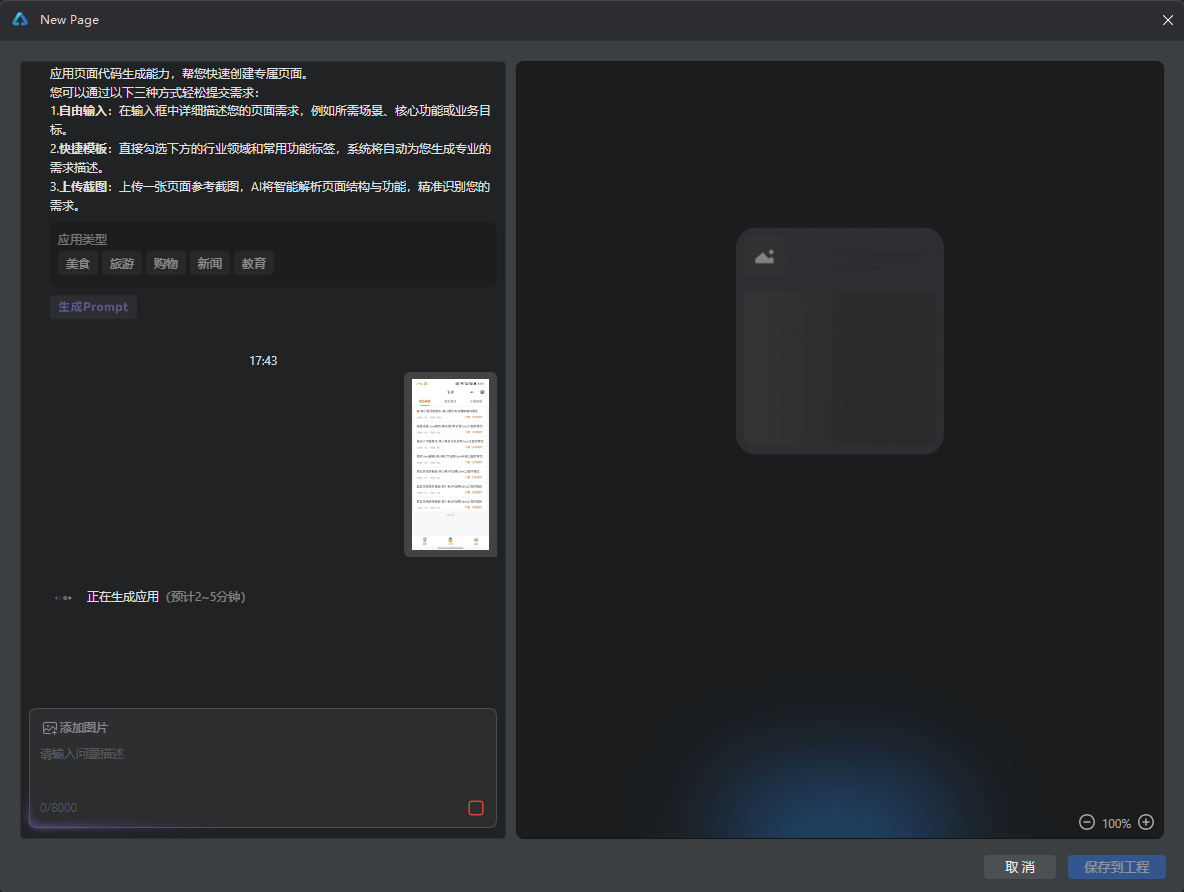Image resolution: width=1184 pixels, height=892 pixels.
Task: Select the 购物 app type tag
Action: pos(165,264)
